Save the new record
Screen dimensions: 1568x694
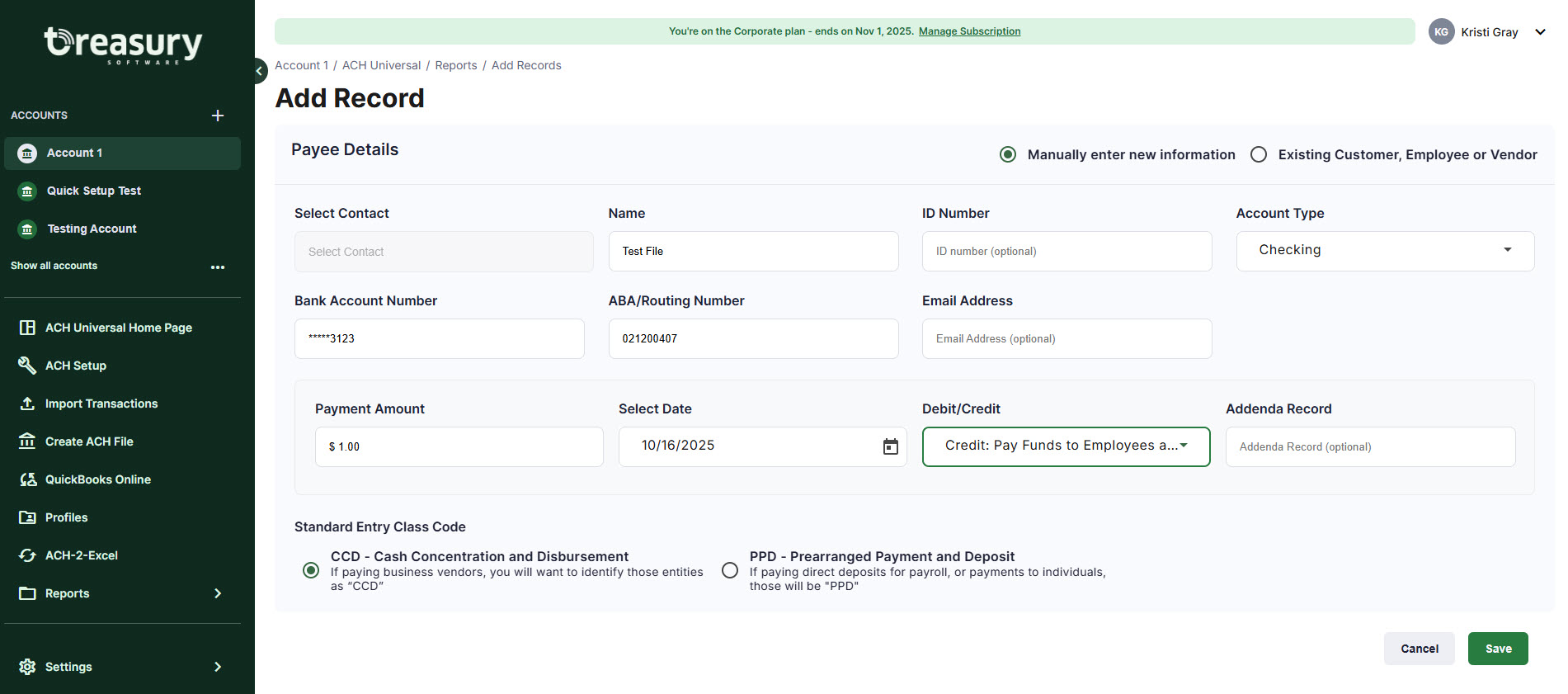point(1498,649)
